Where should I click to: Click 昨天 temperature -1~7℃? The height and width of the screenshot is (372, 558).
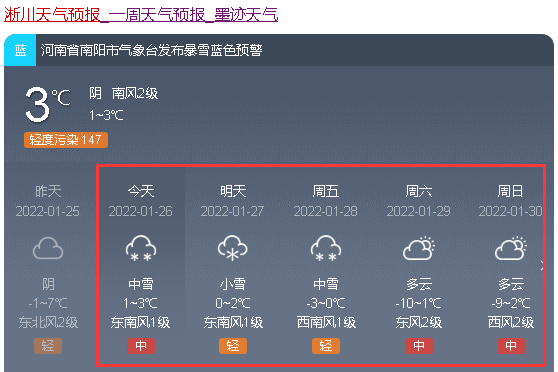[48, 303]
